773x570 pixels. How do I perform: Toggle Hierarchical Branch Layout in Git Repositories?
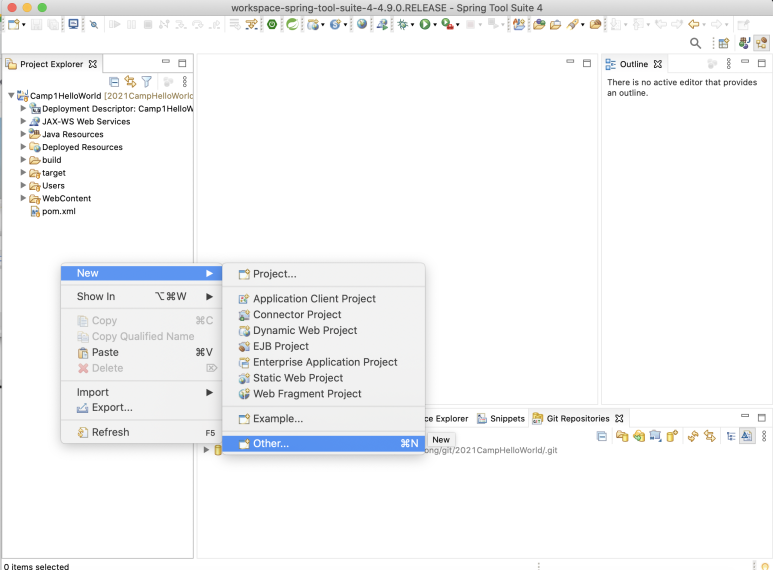point(731,436)
